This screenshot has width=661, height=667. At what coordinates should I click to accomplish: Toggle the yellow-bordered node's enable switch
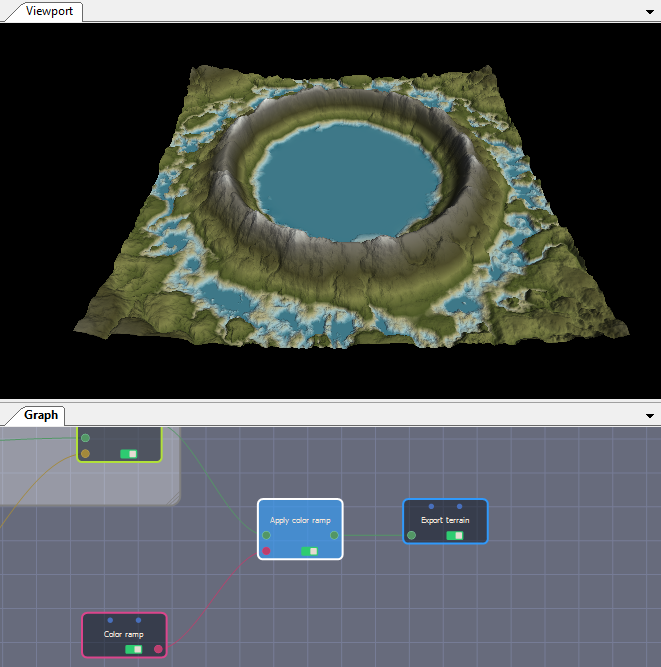pyautogui.click(x=128, y=454)
